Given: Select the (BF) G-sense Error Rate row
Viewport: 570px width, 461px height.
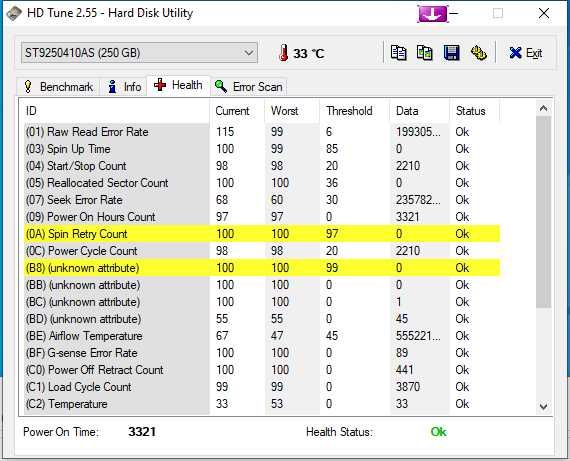Looking at the screenshot, I should (x=262, y=353).
